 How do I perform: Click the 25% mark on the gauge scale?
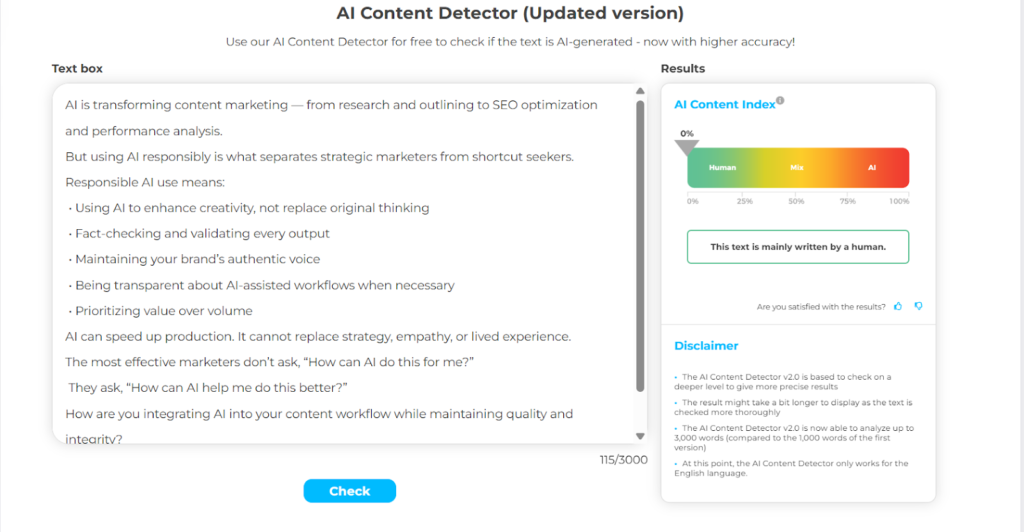[744, 201]
